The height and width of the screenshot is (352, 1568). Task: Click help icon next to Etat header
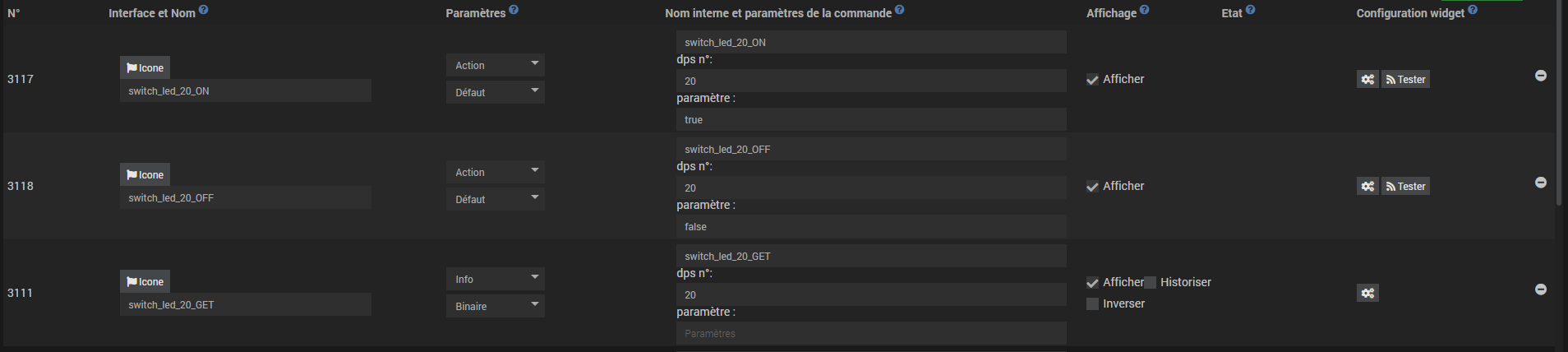coord(1250,10)
